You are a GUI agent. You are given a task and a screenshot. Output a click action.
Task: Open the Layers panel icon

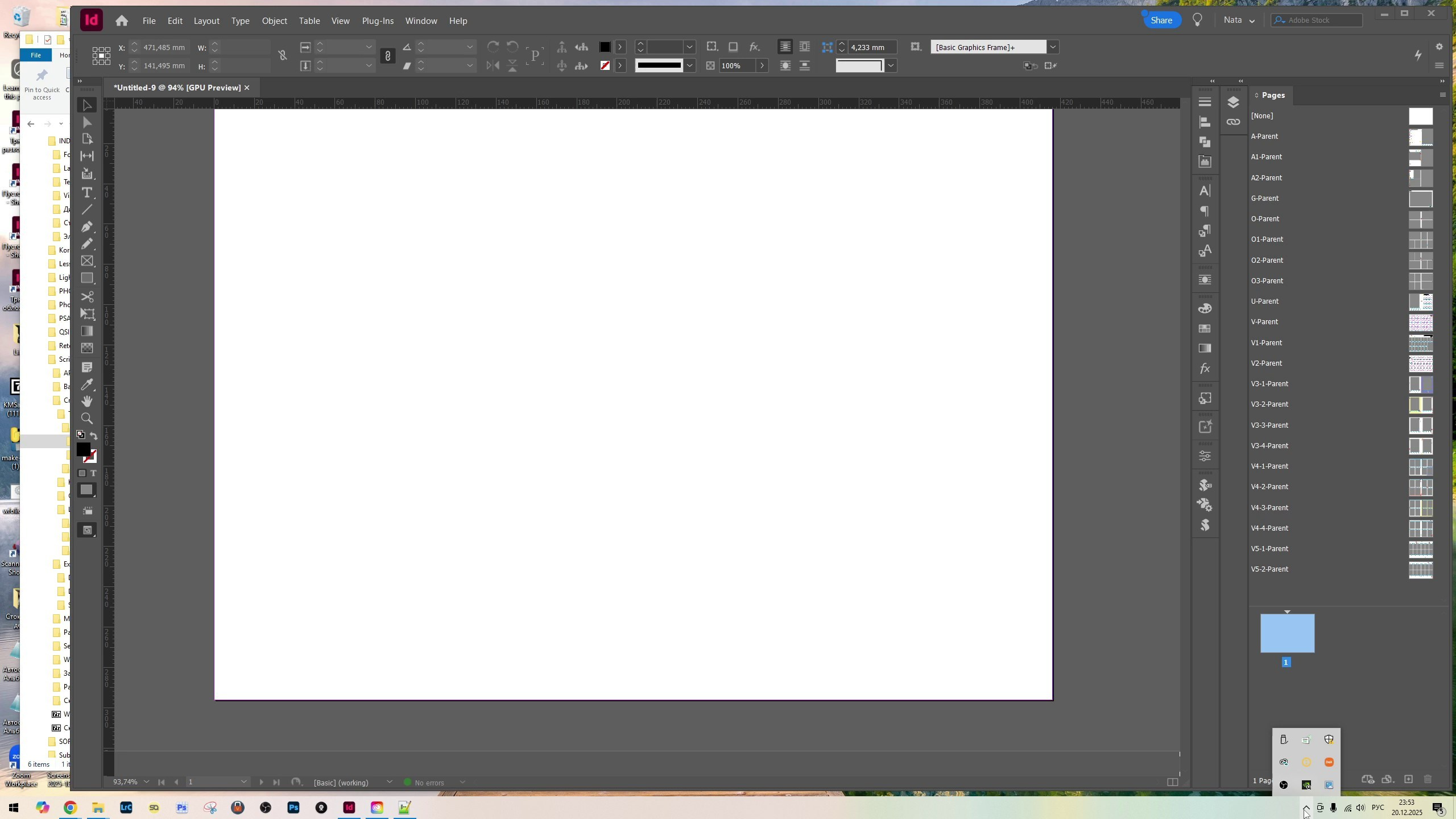[x=1233, y=102]
